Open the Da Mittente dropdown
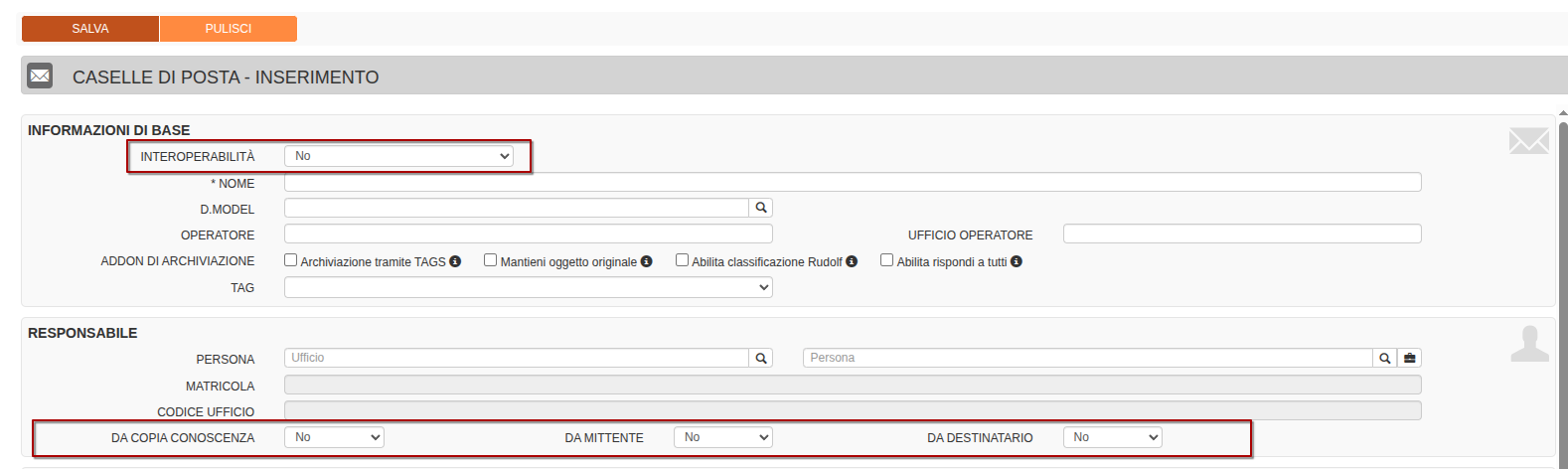The image size is (1568, 469). pyautogui.click(x=722, y=437)
